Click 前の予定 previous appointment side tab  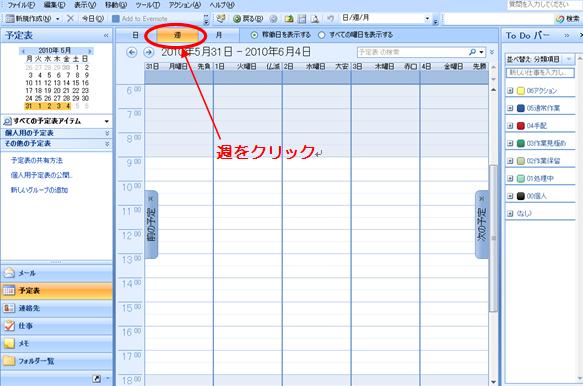tap(151, 224)
